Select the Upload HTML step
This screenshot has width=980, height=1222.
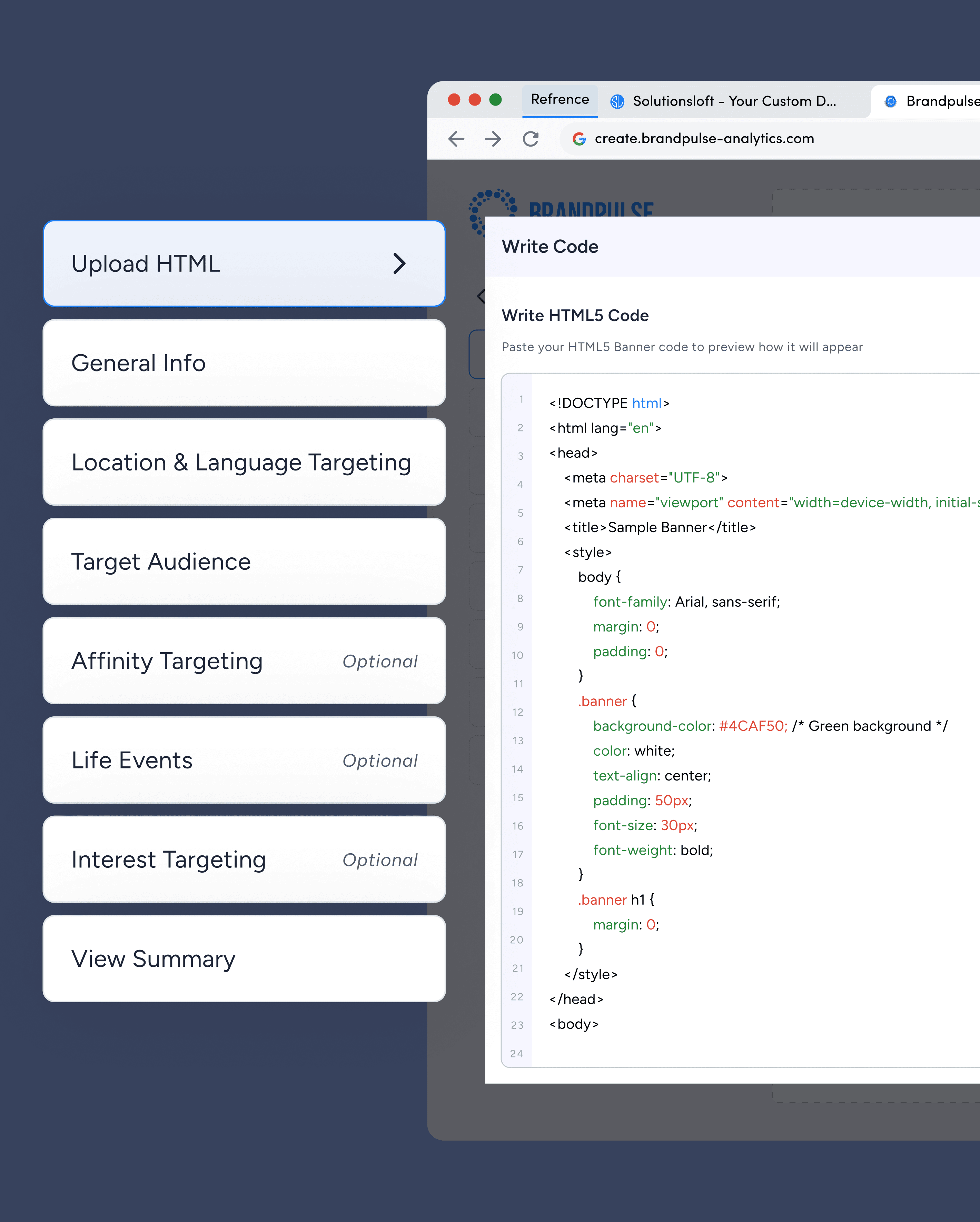[x=244, y=264]
